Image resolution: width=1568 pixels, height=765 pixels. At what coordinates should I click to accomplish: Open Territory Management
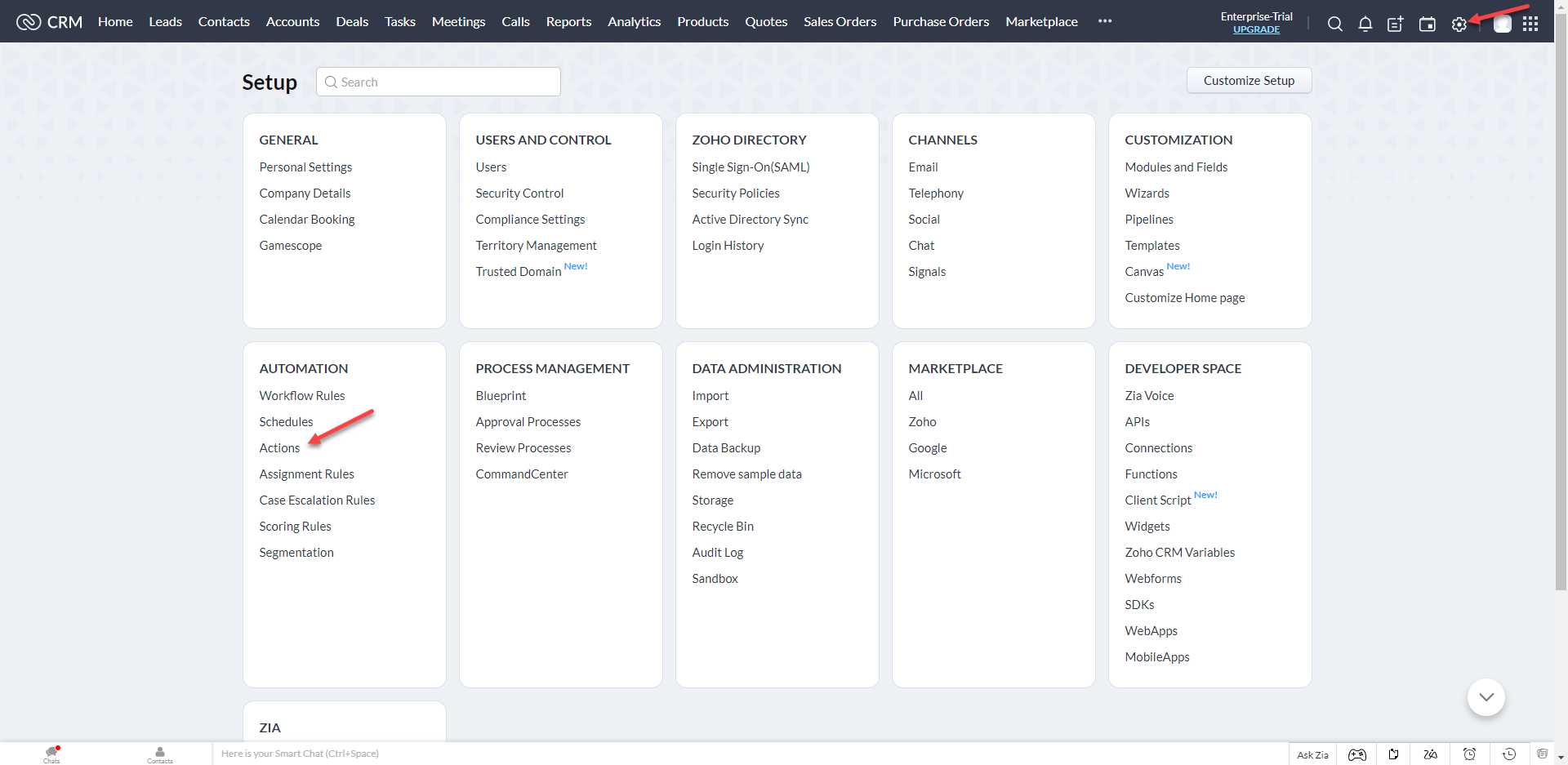click(536, 245)
